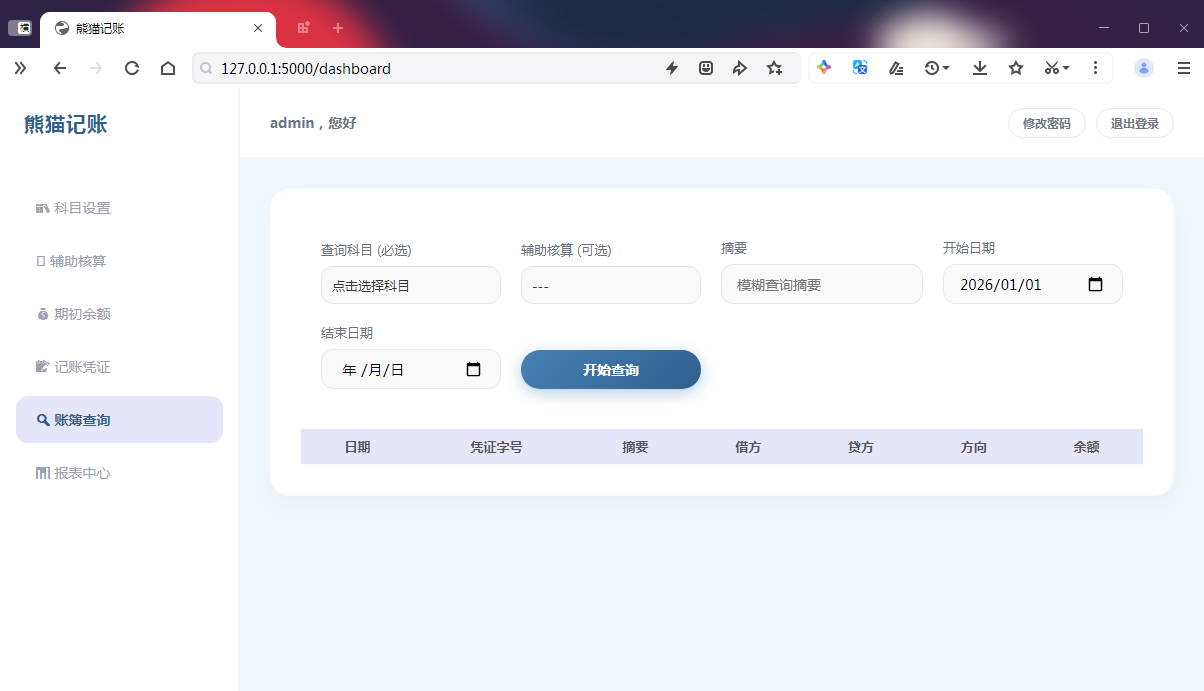Open the history clock dropdown
This screenshot has height=691, width=1204.
(936, 68)
